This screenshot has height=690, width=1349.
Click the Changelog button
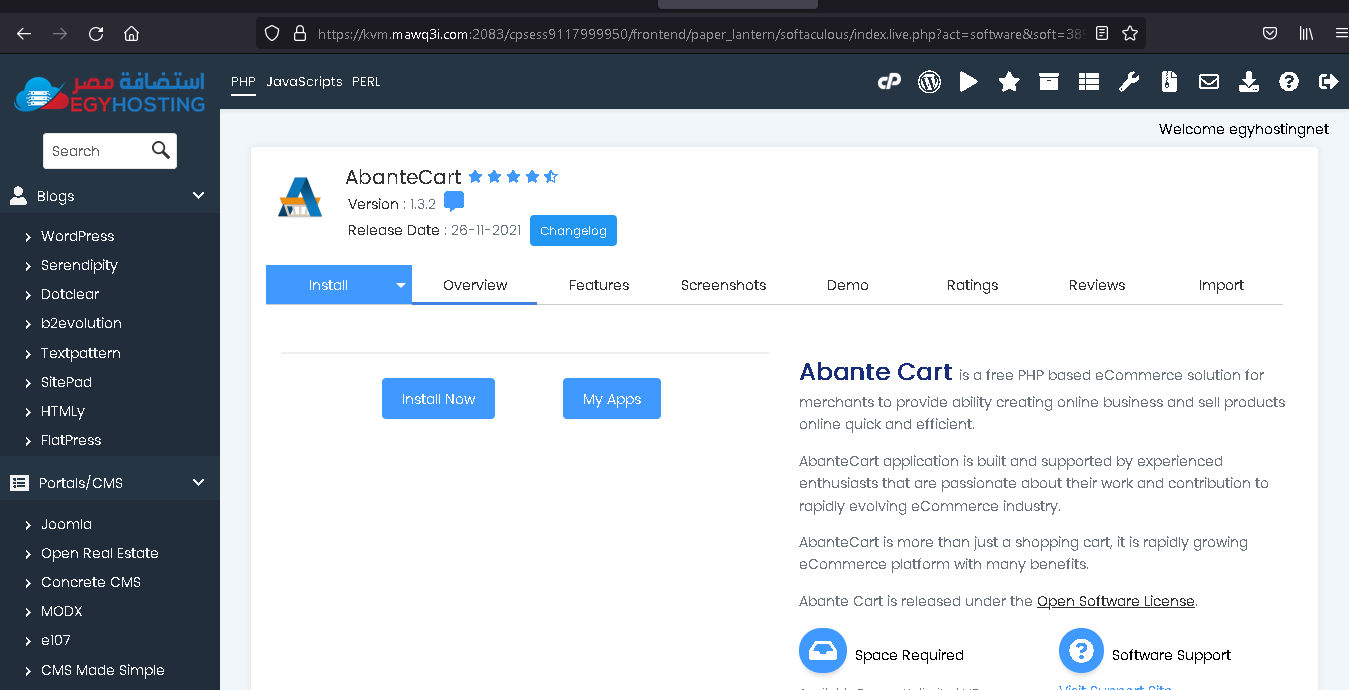(x=573, y=230)
